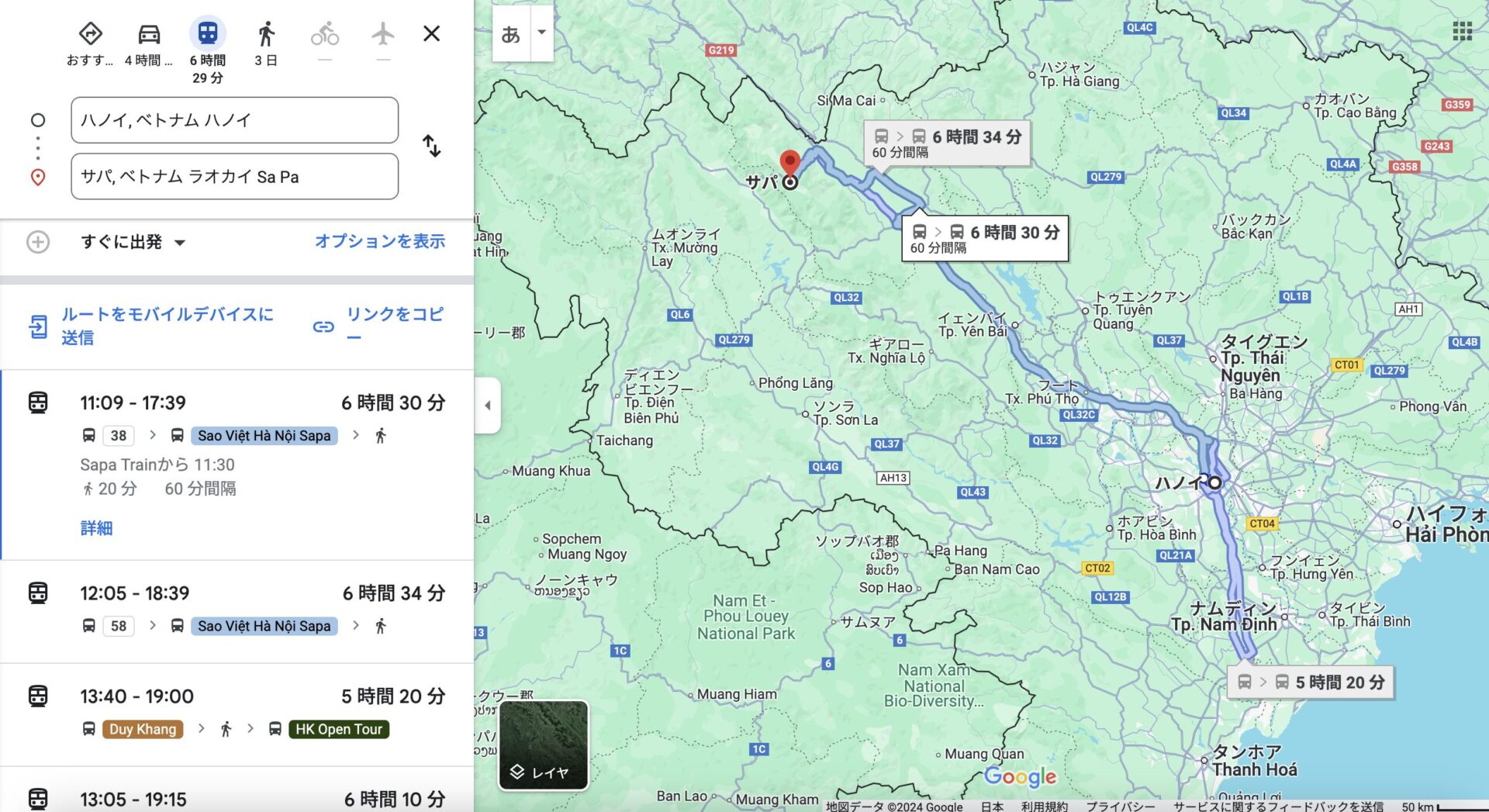
Task: Send route to mobile device
Action: (152, 326)
